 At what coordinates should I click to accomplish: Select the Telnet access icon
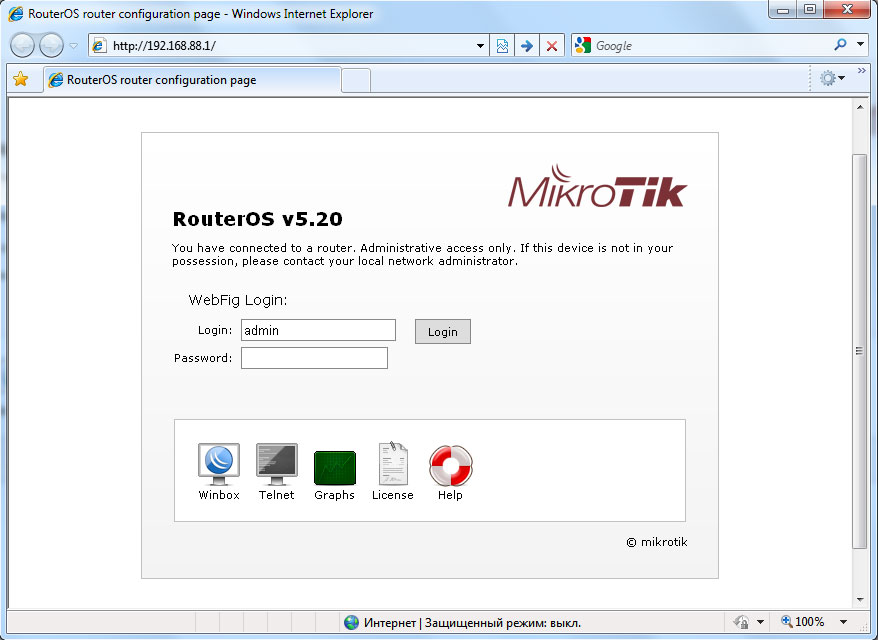(276, 463)
